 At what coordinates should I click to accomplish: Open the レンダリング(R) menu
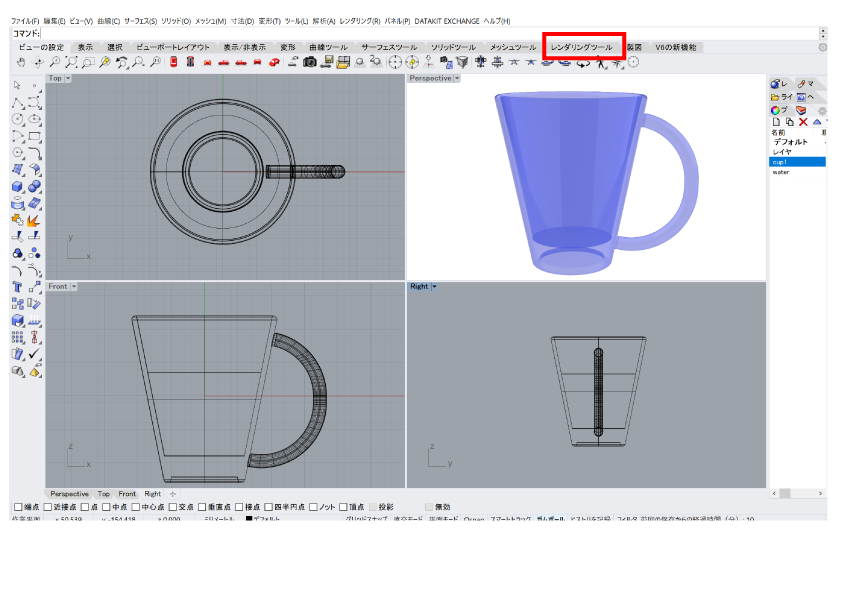[360, 21]
